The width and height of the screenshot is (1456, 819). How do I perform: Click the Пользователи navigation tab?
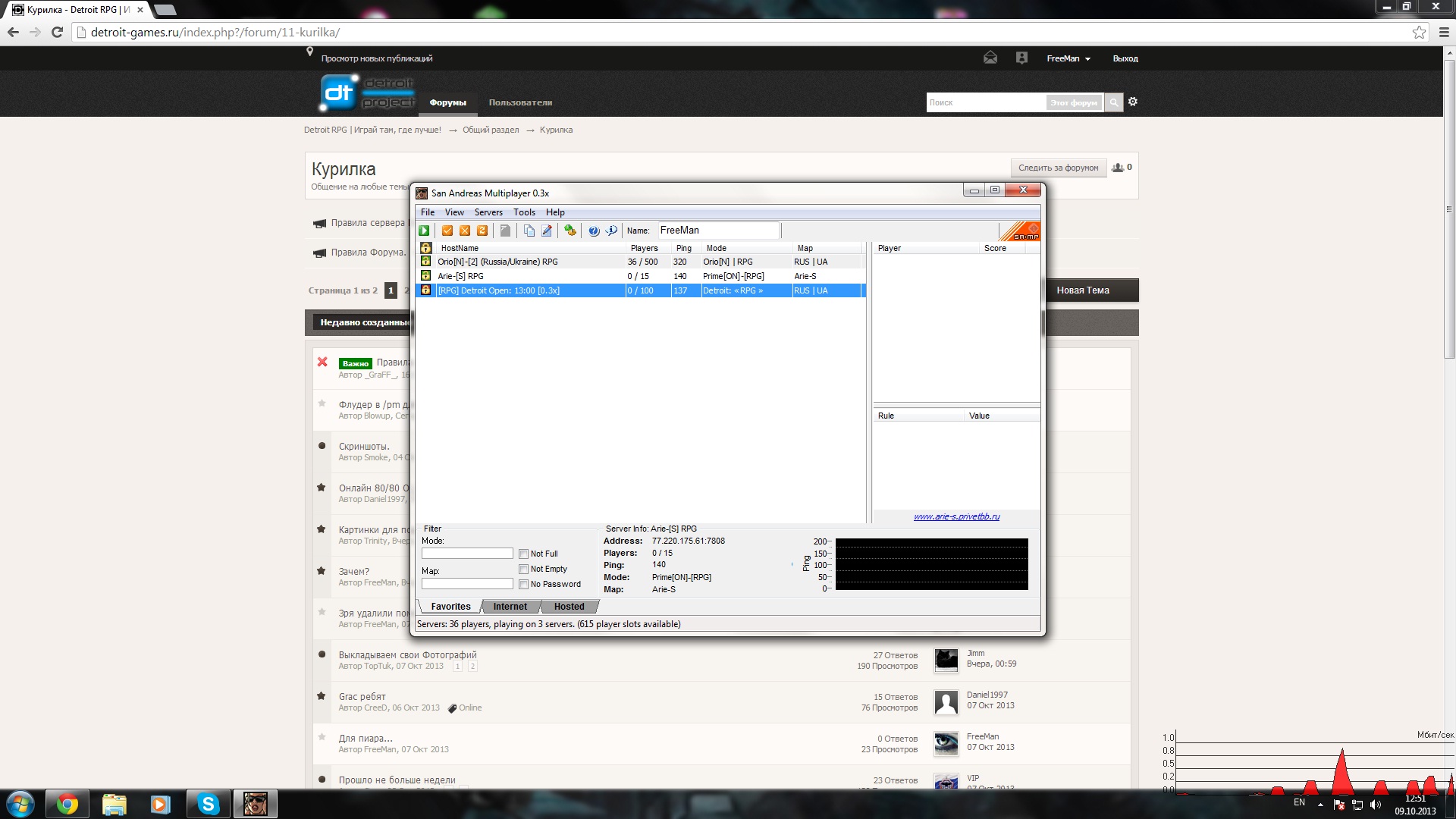[x=520, y=102]
